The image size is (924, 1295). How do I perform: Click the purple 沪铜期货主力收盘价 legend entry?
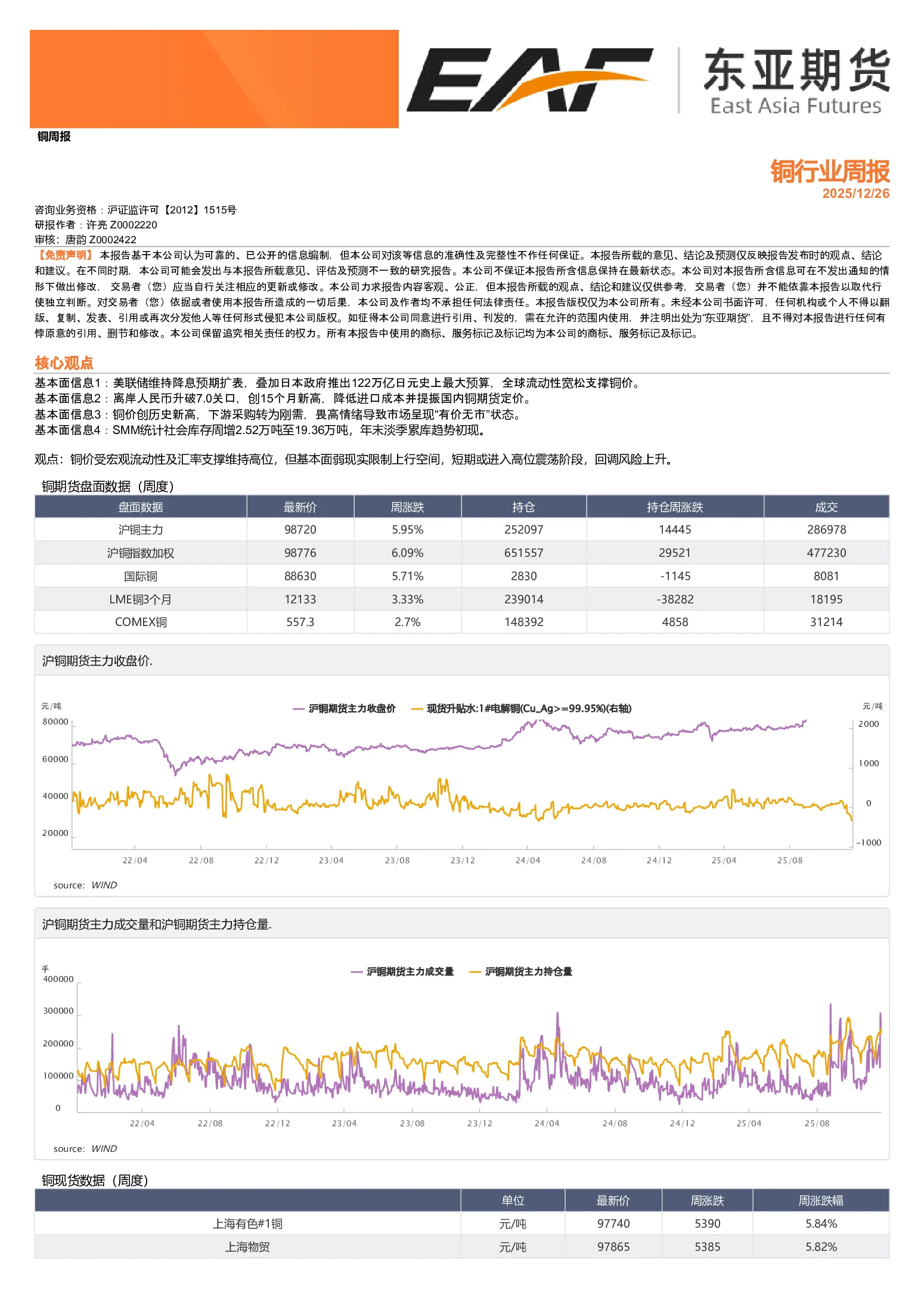(345, 708)
